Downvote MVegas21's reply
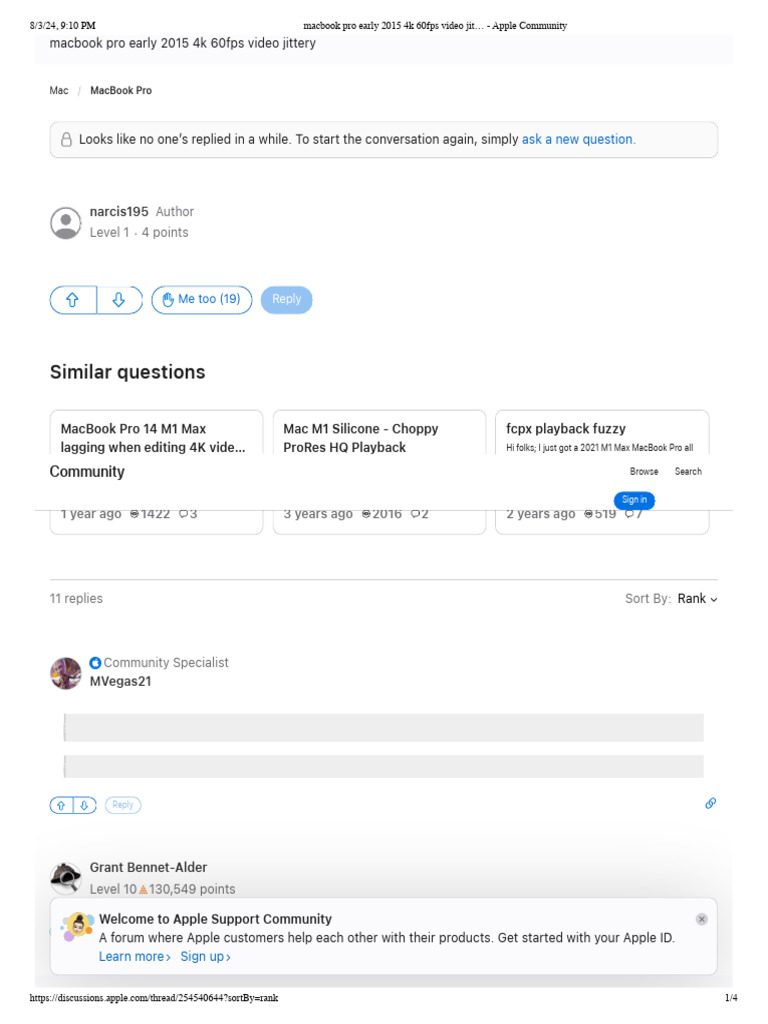 click(x=85, y=805)
